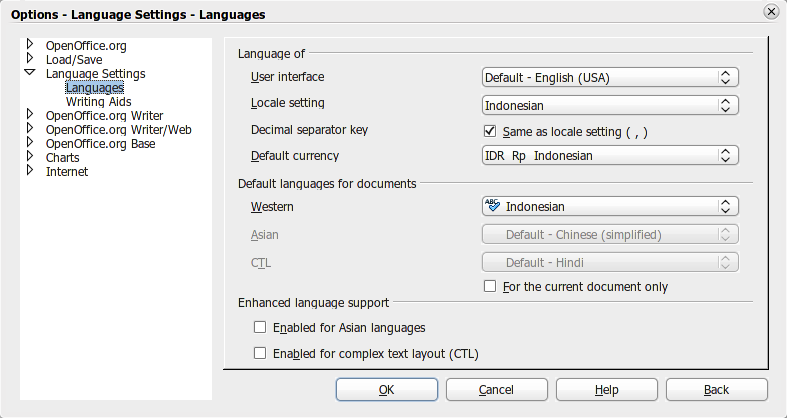Select OpenOffice.org Writer/Web in the tree
Image resolution: width=787 pixels, height=418 pixels.
click(118, 129)
